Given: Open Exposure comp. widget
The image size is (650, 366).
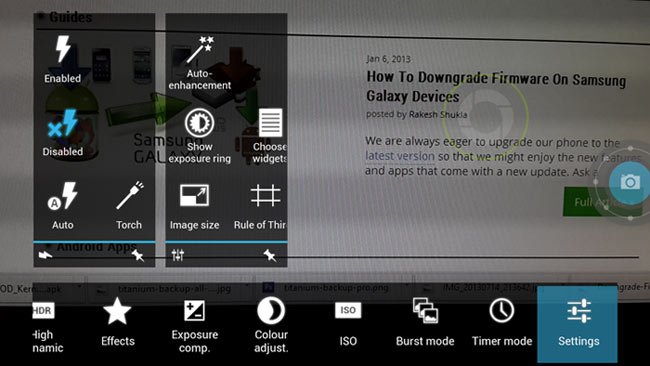Looking at the screenshot, I should [194, 326].
